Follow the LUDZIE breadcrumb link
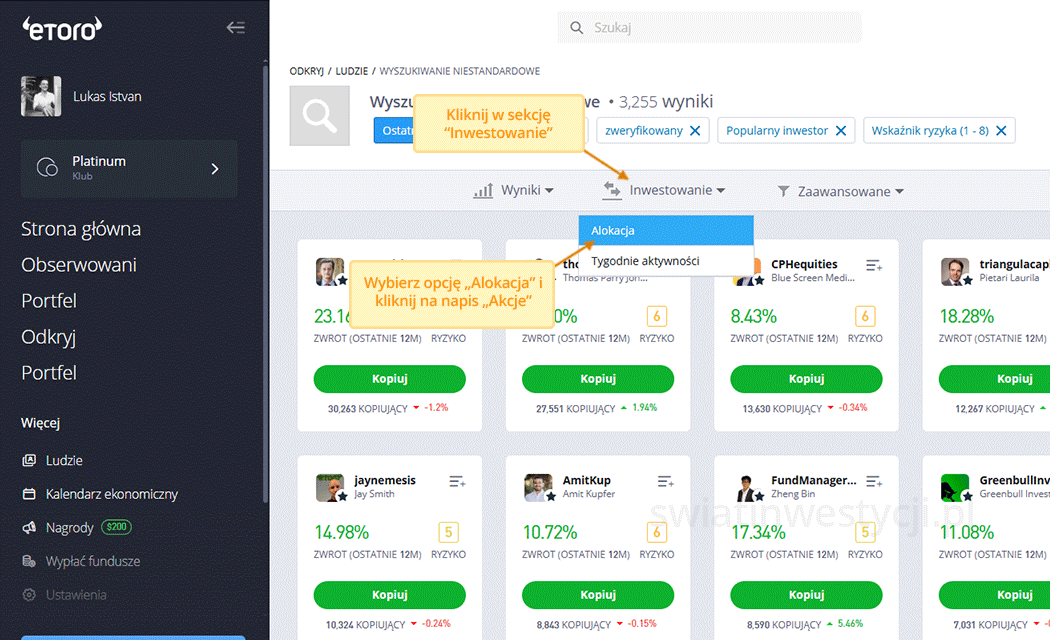Screen dimensions: 1050x640 352,71
